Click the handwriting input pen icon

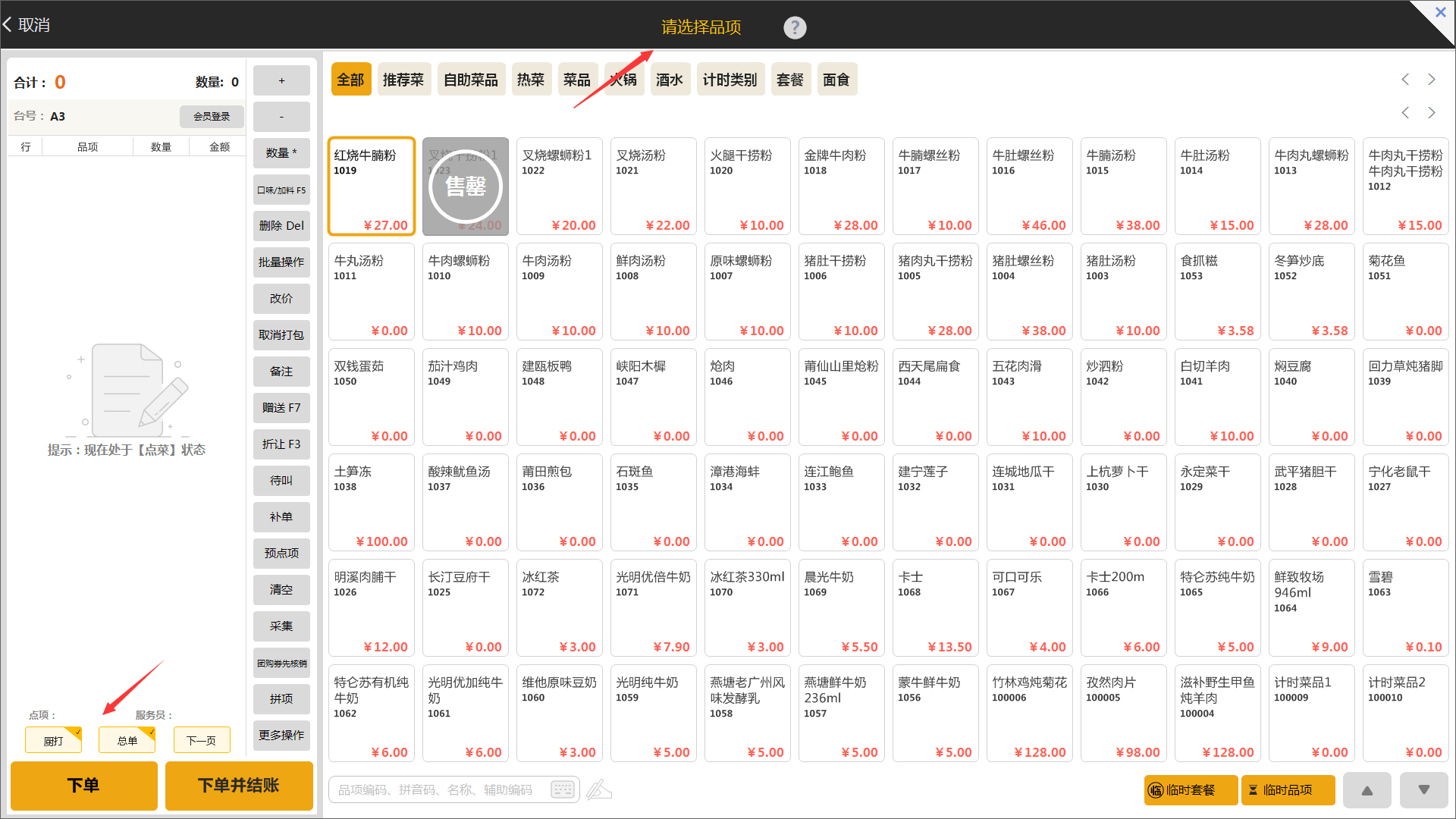coord(599,789)
